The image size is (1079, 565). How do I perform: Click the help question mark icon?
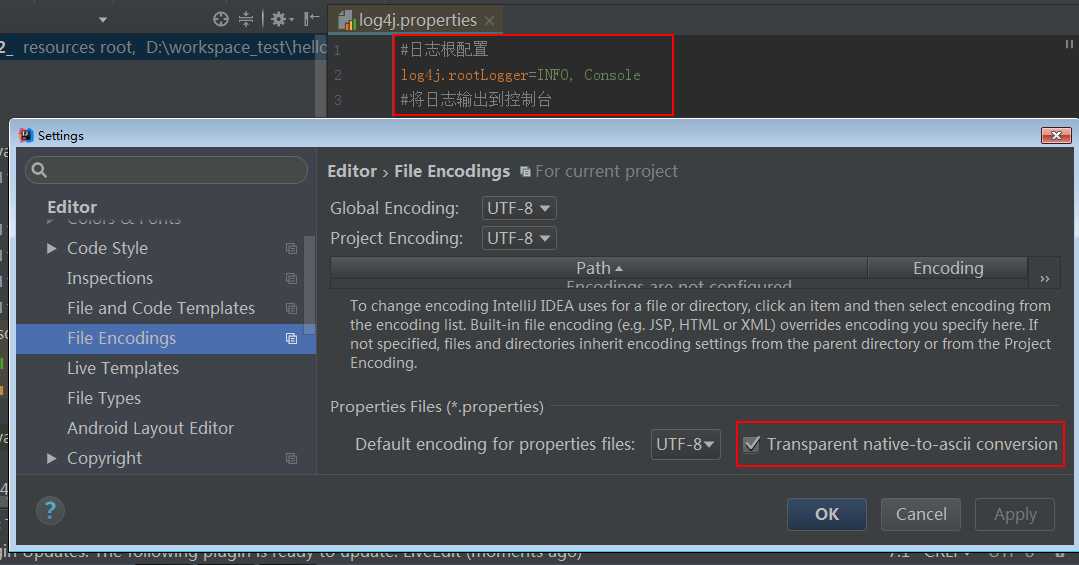click(x=50, y=511)
